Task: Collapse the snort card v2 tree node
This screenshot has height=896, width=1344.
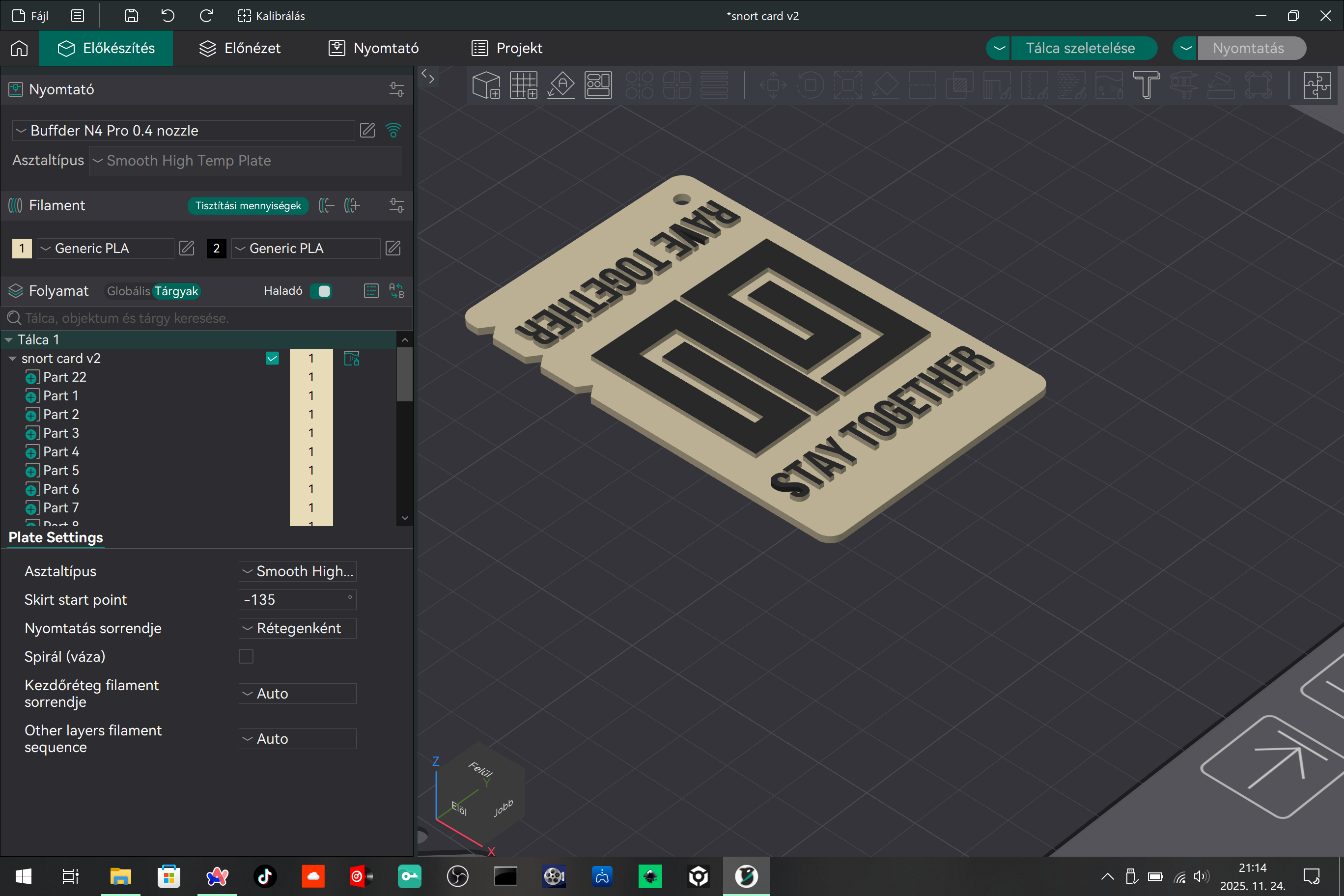Action: (13, 358)
